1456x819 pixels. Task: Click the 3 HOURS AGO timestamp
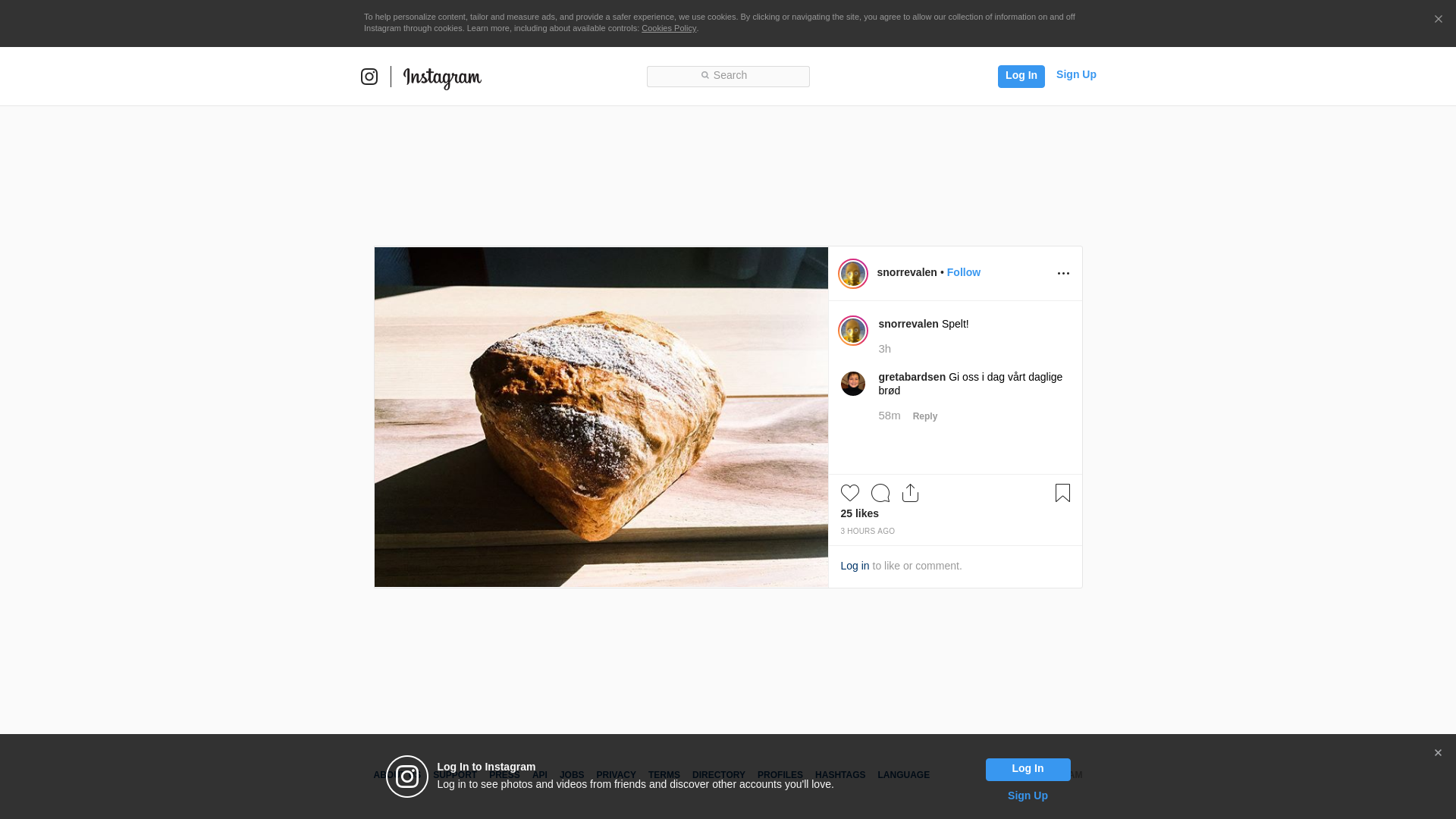pos(868,532)
